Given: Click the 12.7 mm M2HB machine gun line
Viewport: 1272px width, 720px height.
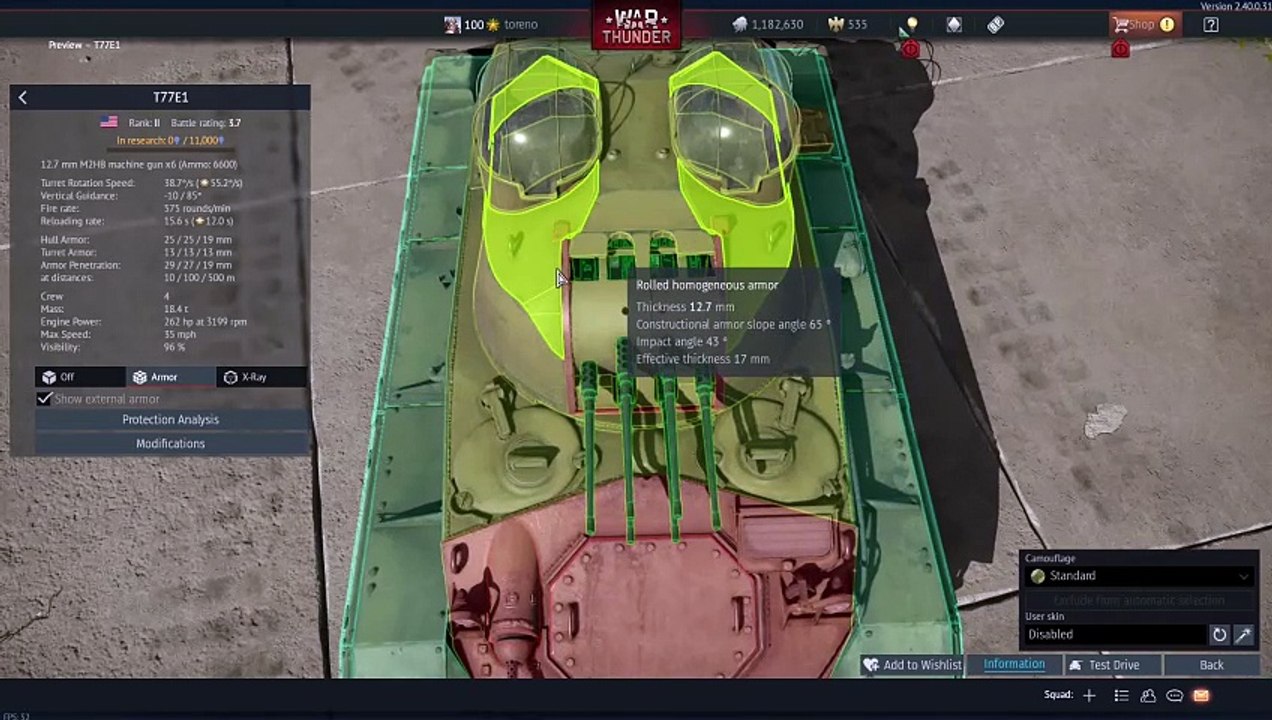Looking at the screenshot, I should pos(139,164).
